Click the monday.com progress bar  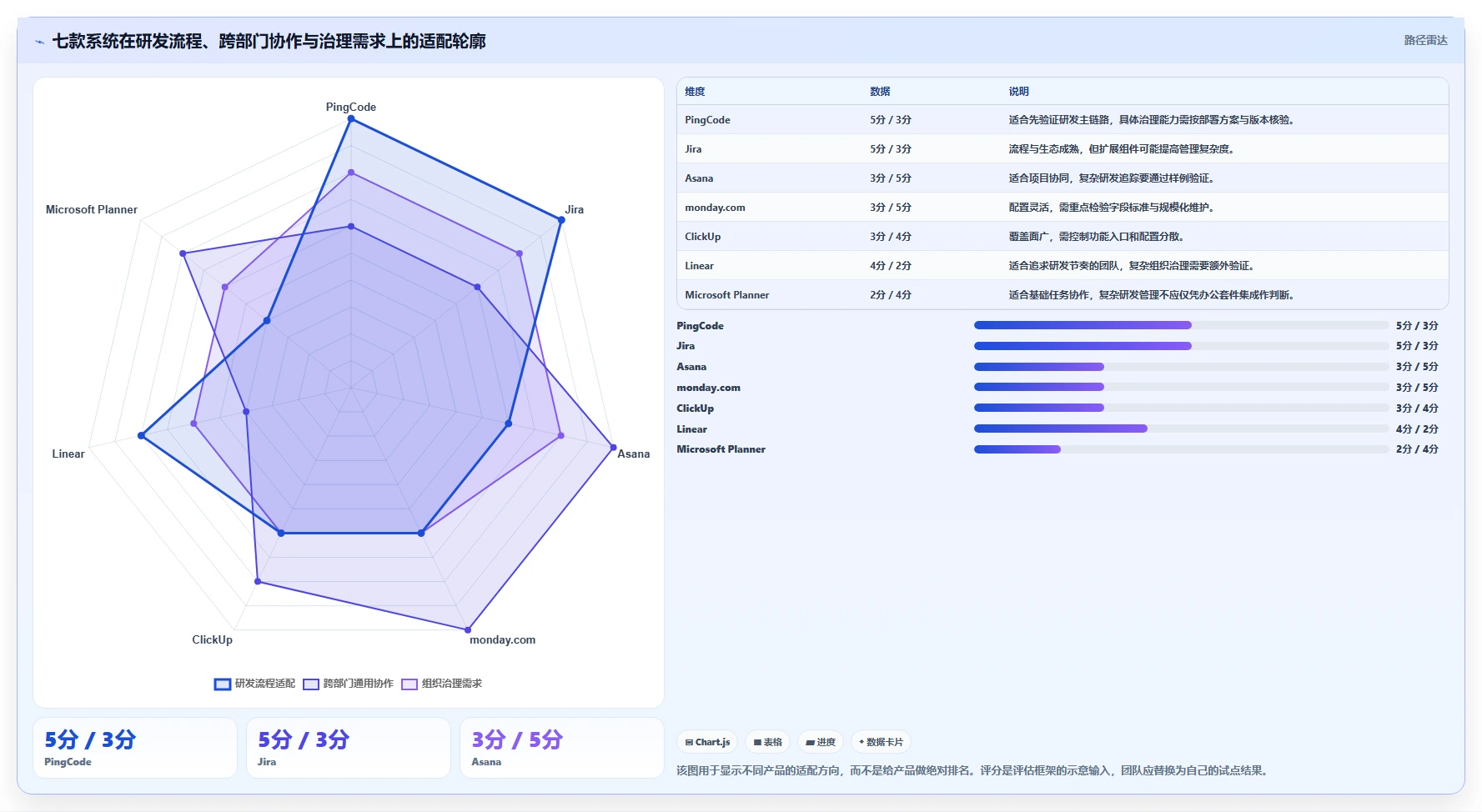[1181, 387]
